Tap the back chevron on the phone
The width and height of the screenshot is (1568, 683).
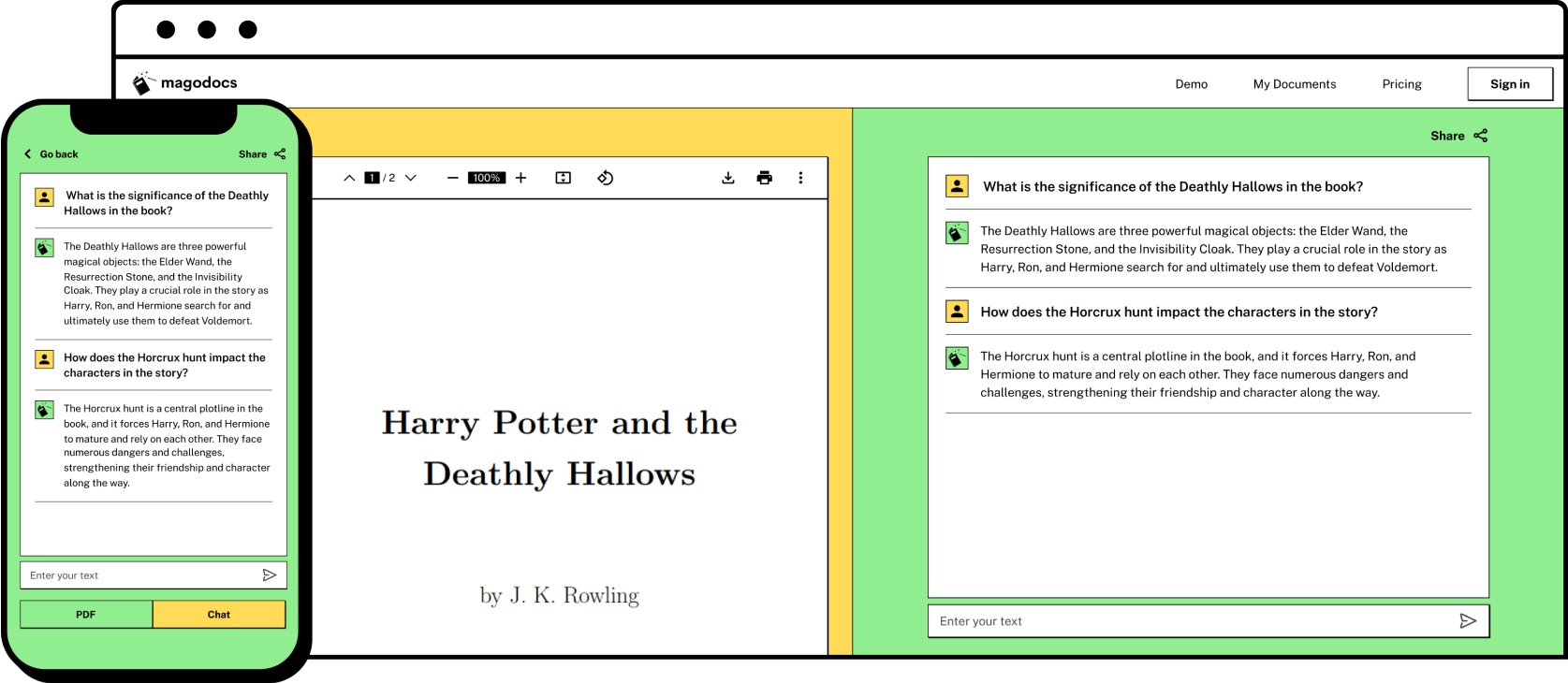(x=27, y=154)
